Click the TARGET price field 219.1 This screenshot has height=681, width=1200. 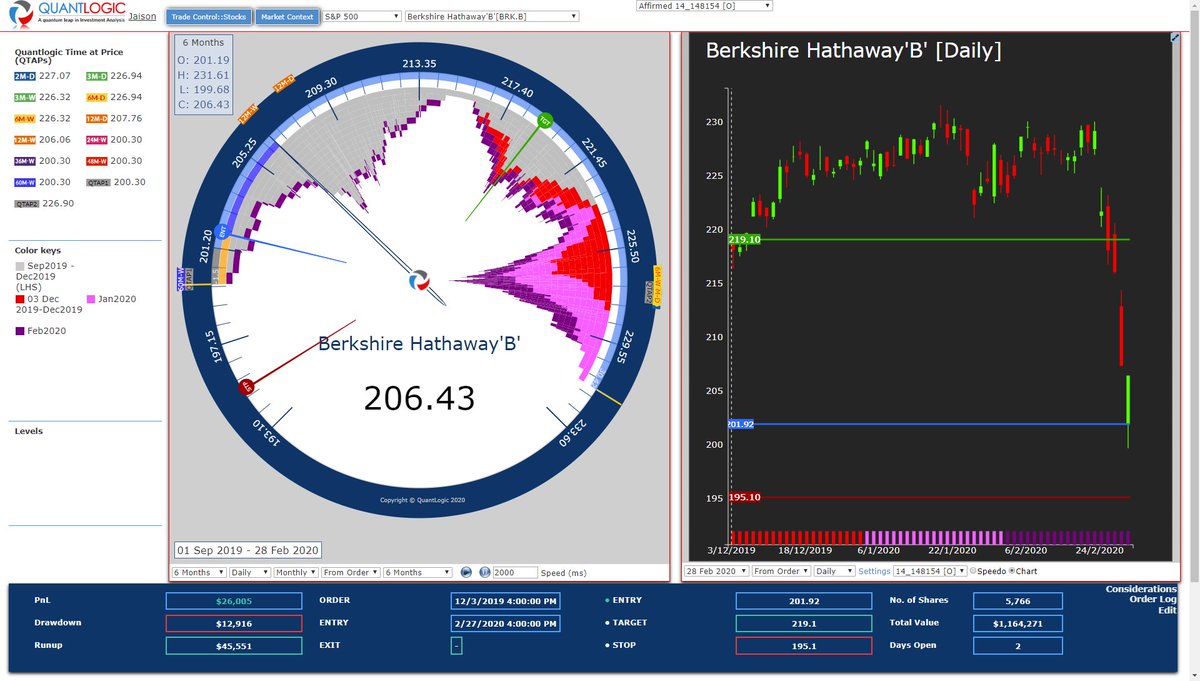[803, 623]
